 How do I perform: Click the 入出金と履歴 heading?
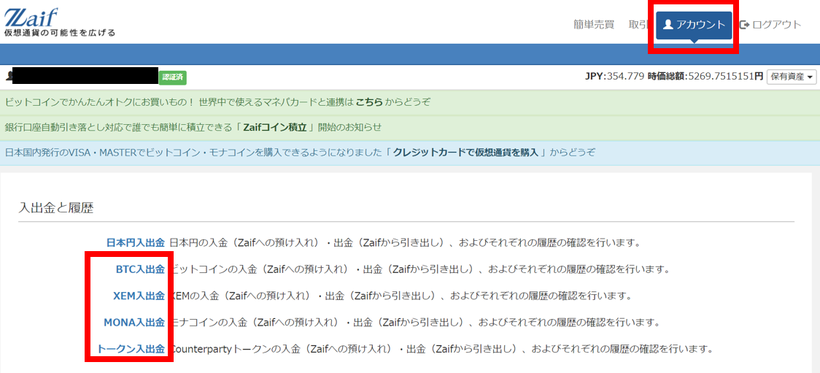56,208
